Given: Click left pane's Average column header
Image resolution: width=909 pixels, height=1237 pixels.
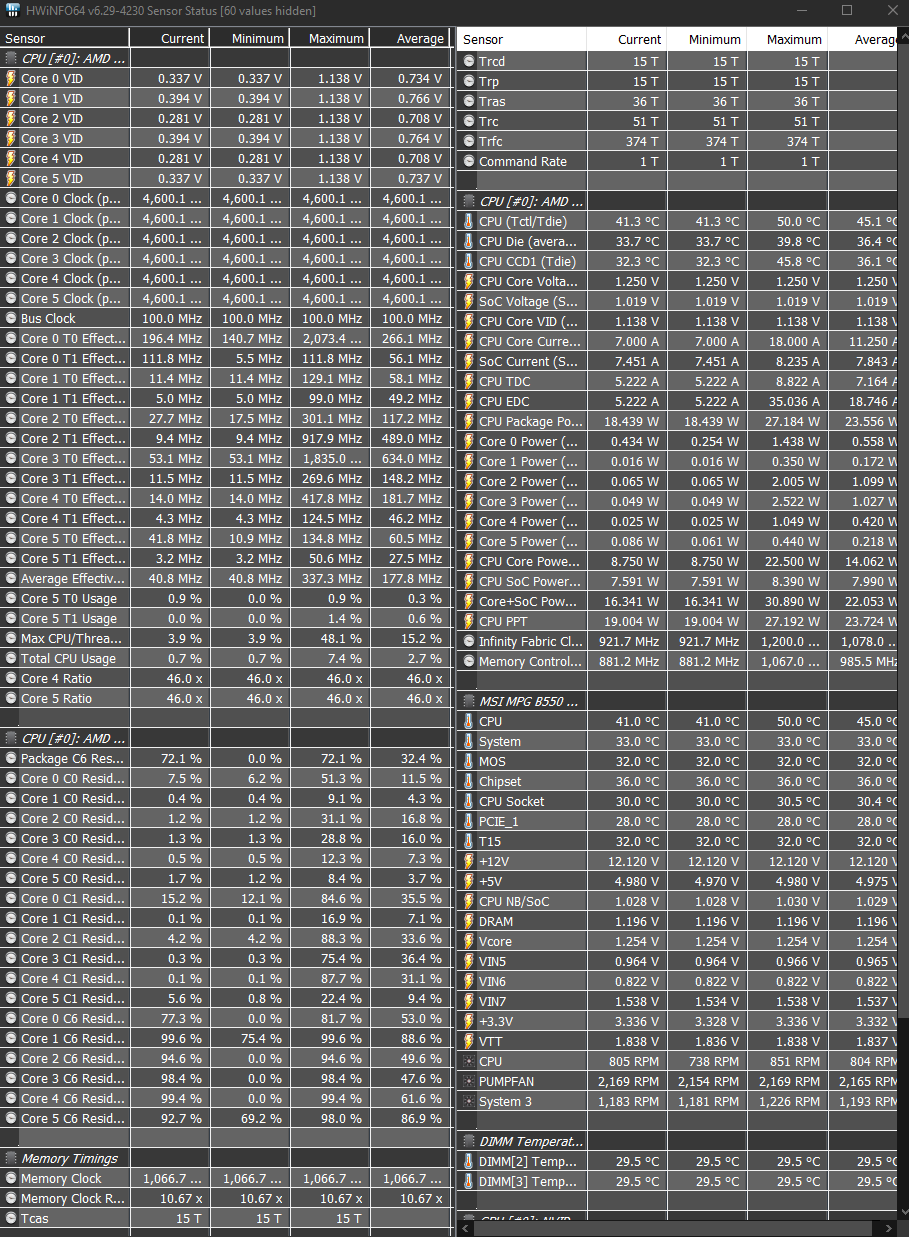Looking at the screenshot, I should [411, 38].
